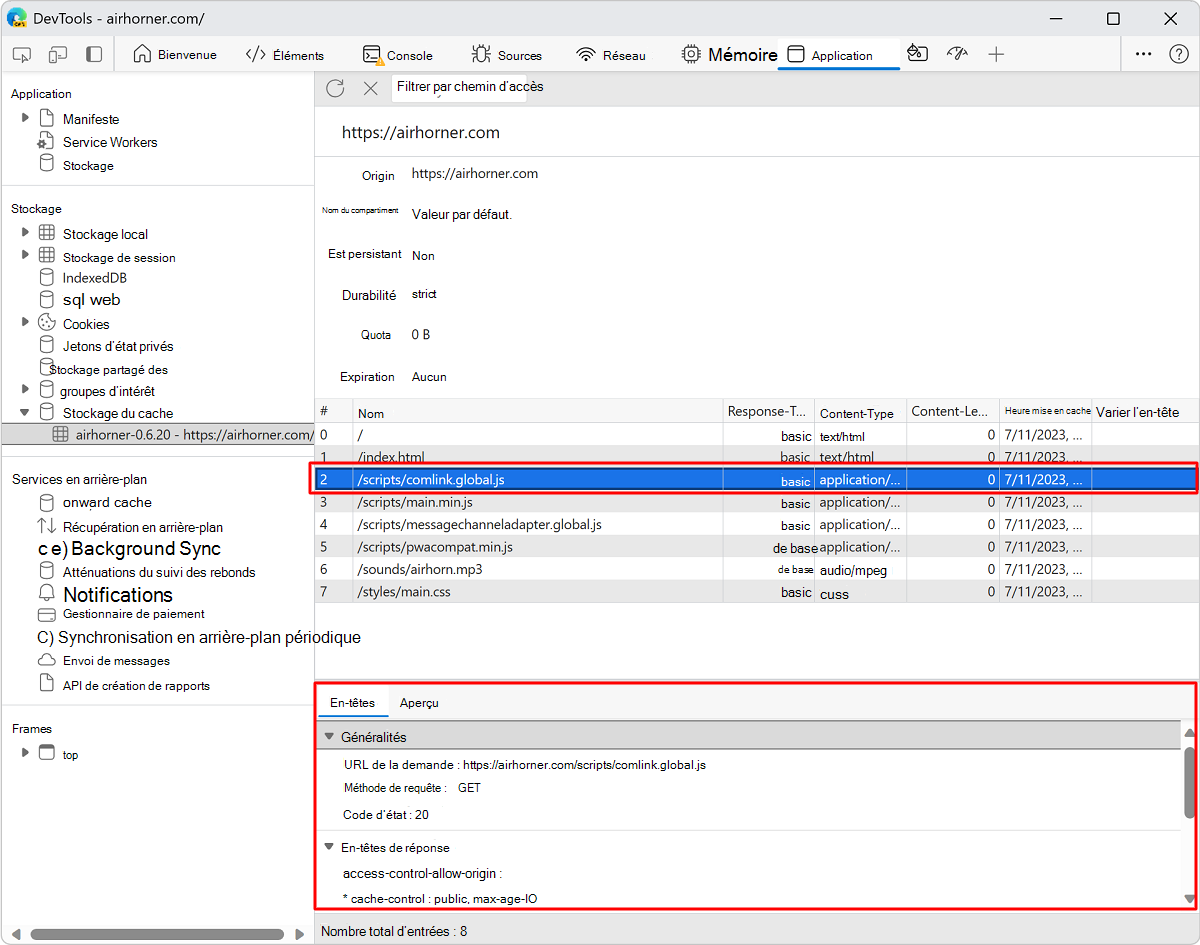The width and height of the screenshot is (1200, 945).
Task: Select Jetons d'état privés item
Action: pos(118,346)
